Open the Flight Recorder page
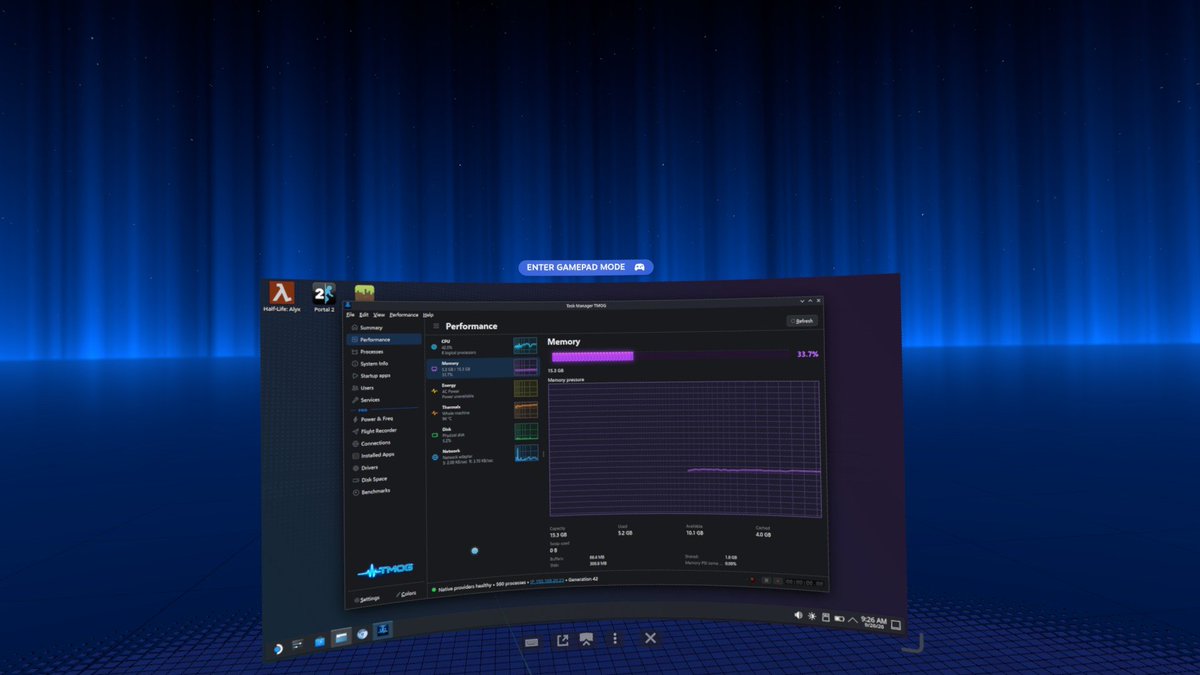Viewport: 1200px width, 675px height. pyautogui.click(x=384, y=431)
